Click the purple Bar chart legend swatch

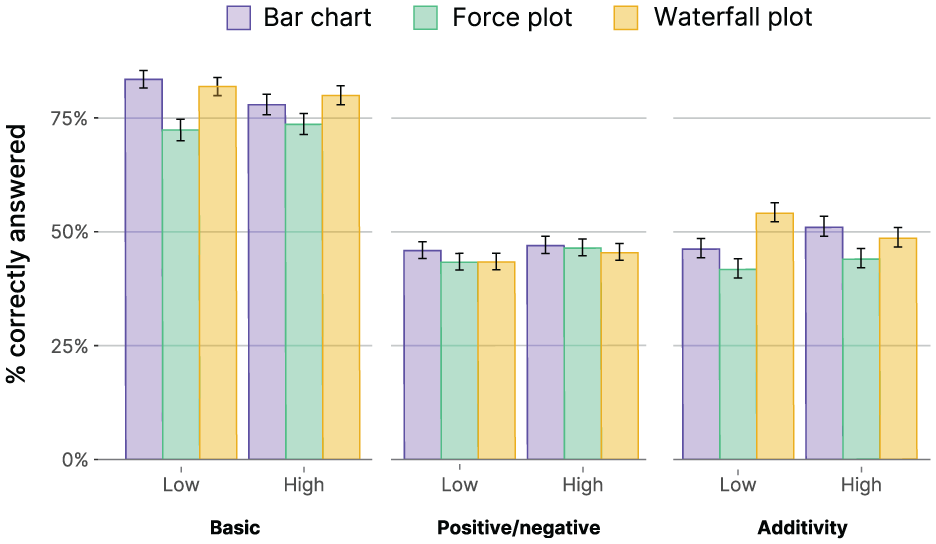point(239,17)
